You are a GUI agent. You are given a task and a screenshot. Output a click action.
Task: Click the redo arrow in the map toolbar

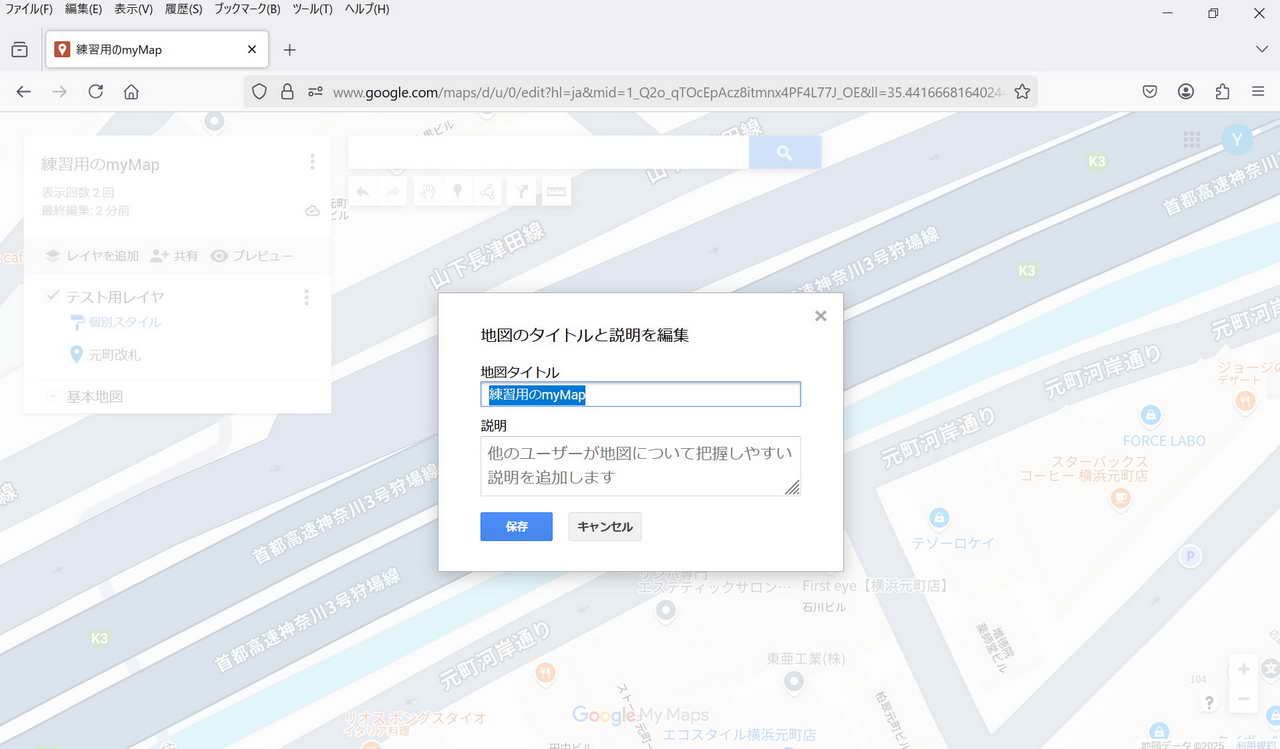(393, 191)
